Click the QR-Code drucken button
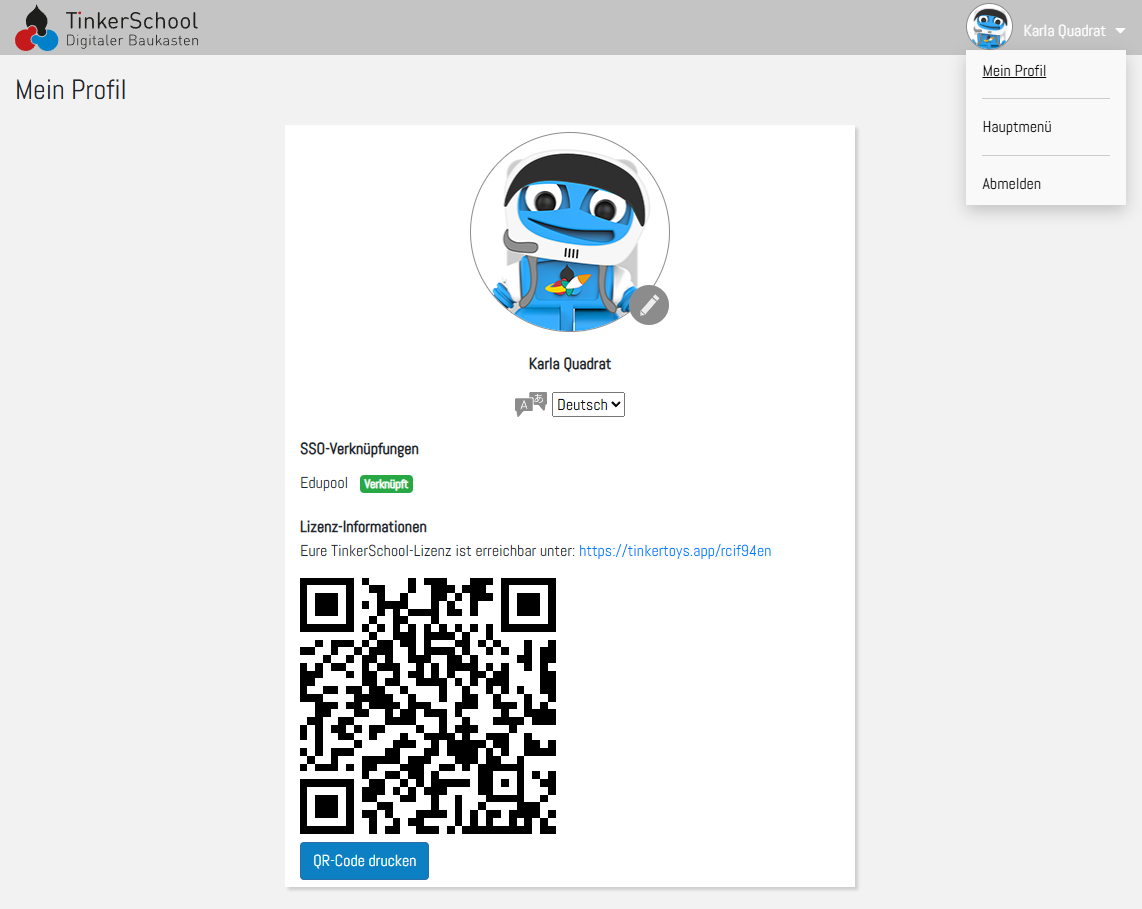Viewport: 1142px width, 909px height. pyautogui.click(x=364, y=861)
